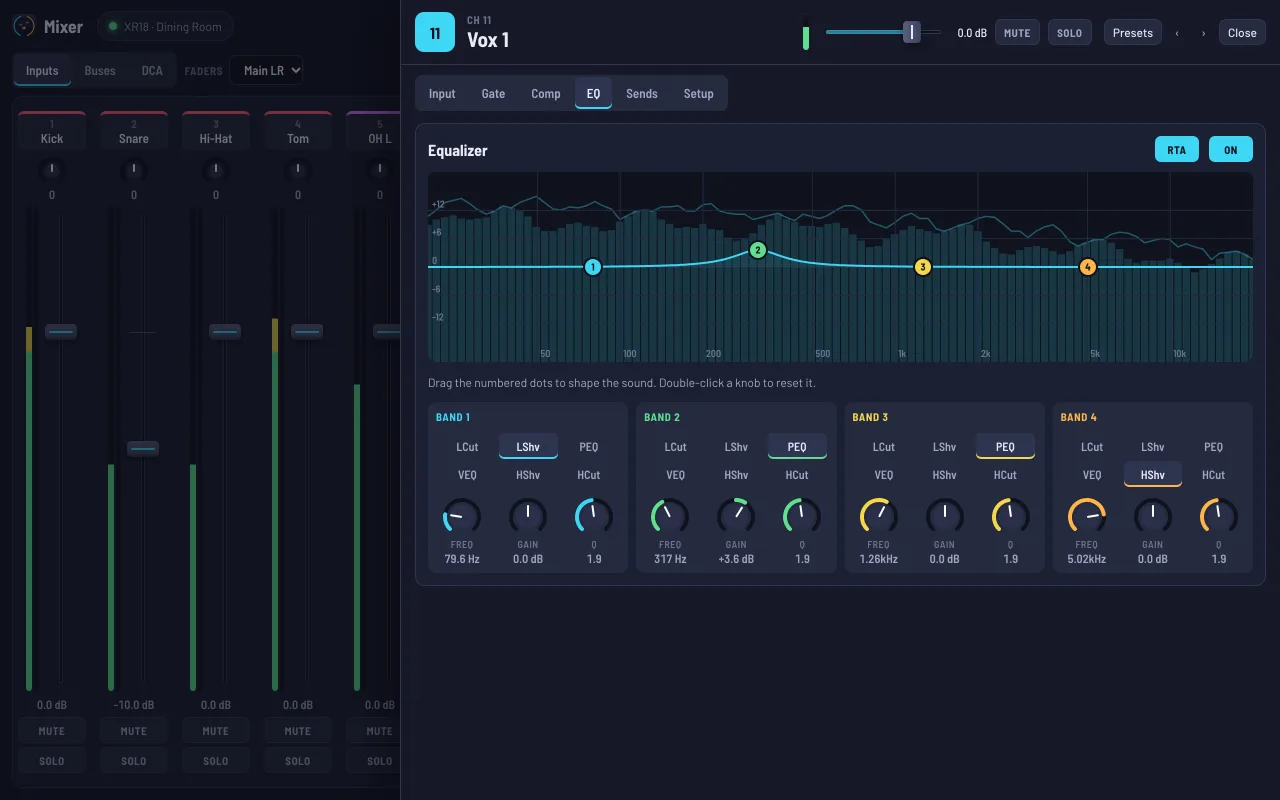The image size is (1280, 800).
Task: Click the Snare channel fader handle
Action: [x=143, y=449]
